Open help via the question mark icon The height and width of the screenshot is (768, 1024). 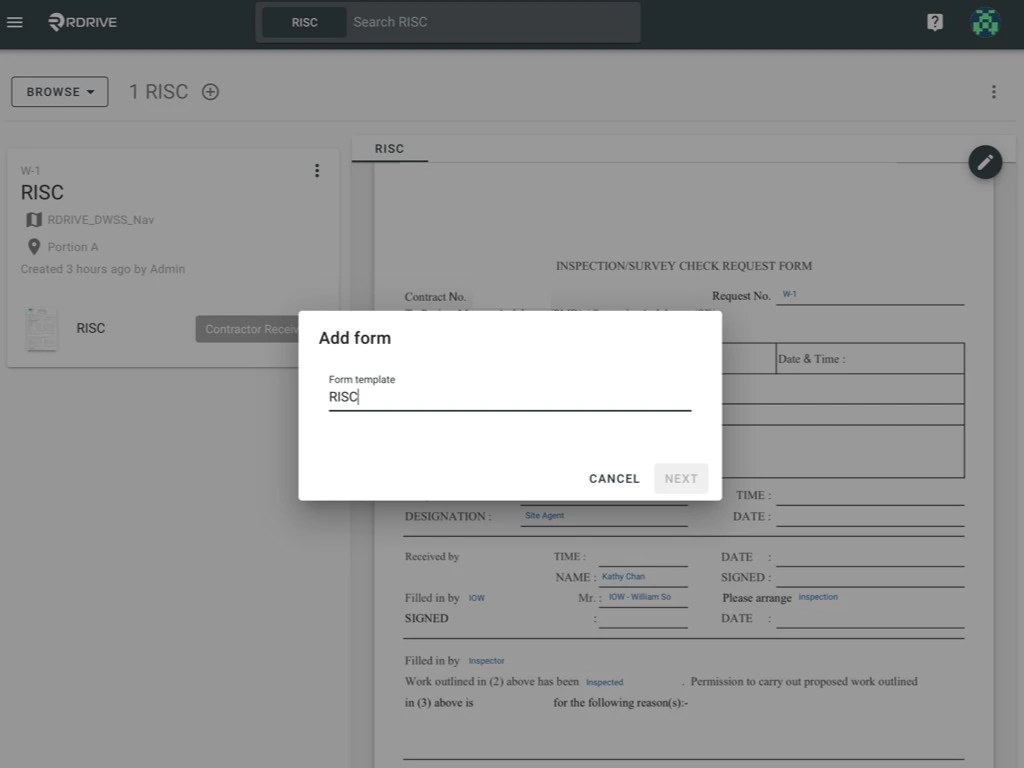point(934,22)
